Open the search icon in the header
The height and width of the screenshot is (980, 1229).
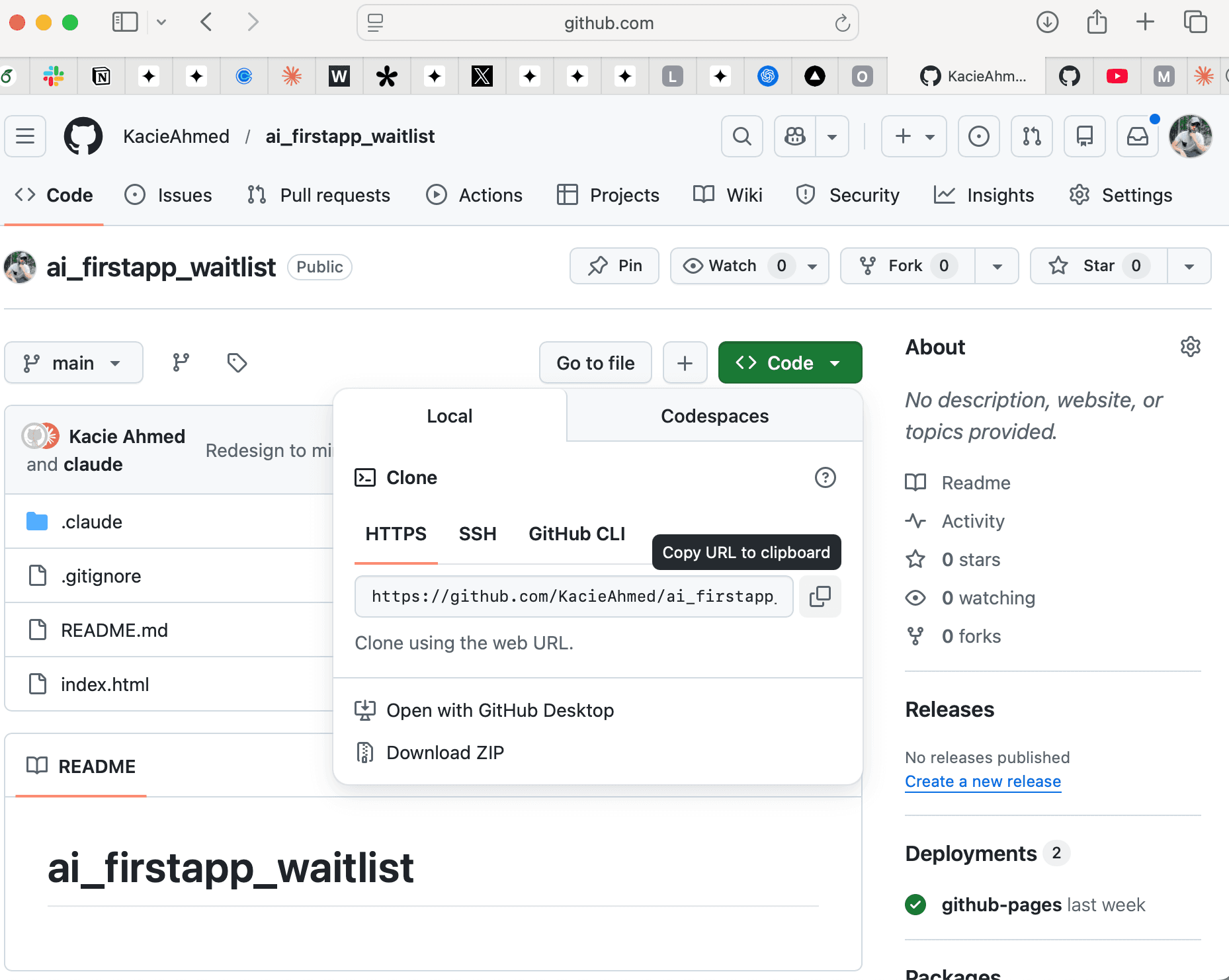coord(742,136)
